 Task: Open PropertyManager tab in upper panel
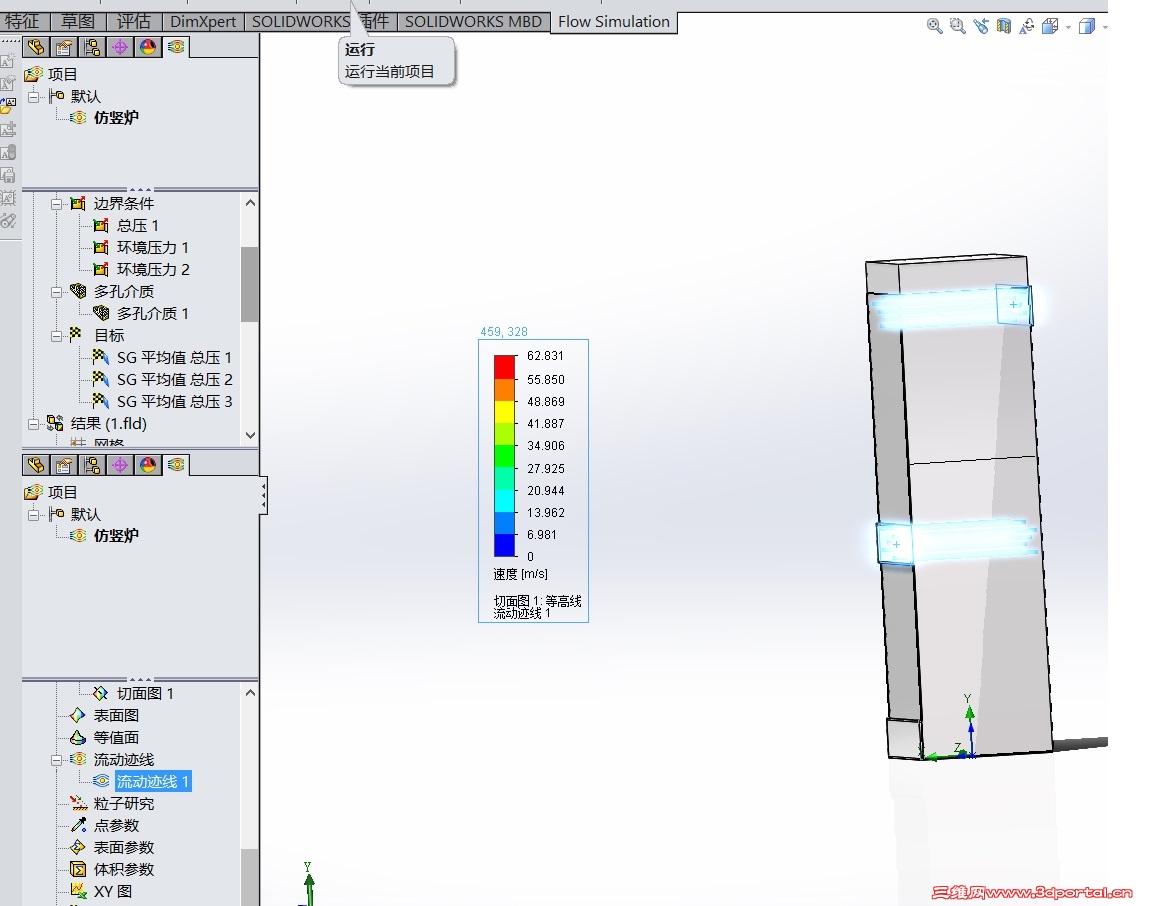pos(64,48)
